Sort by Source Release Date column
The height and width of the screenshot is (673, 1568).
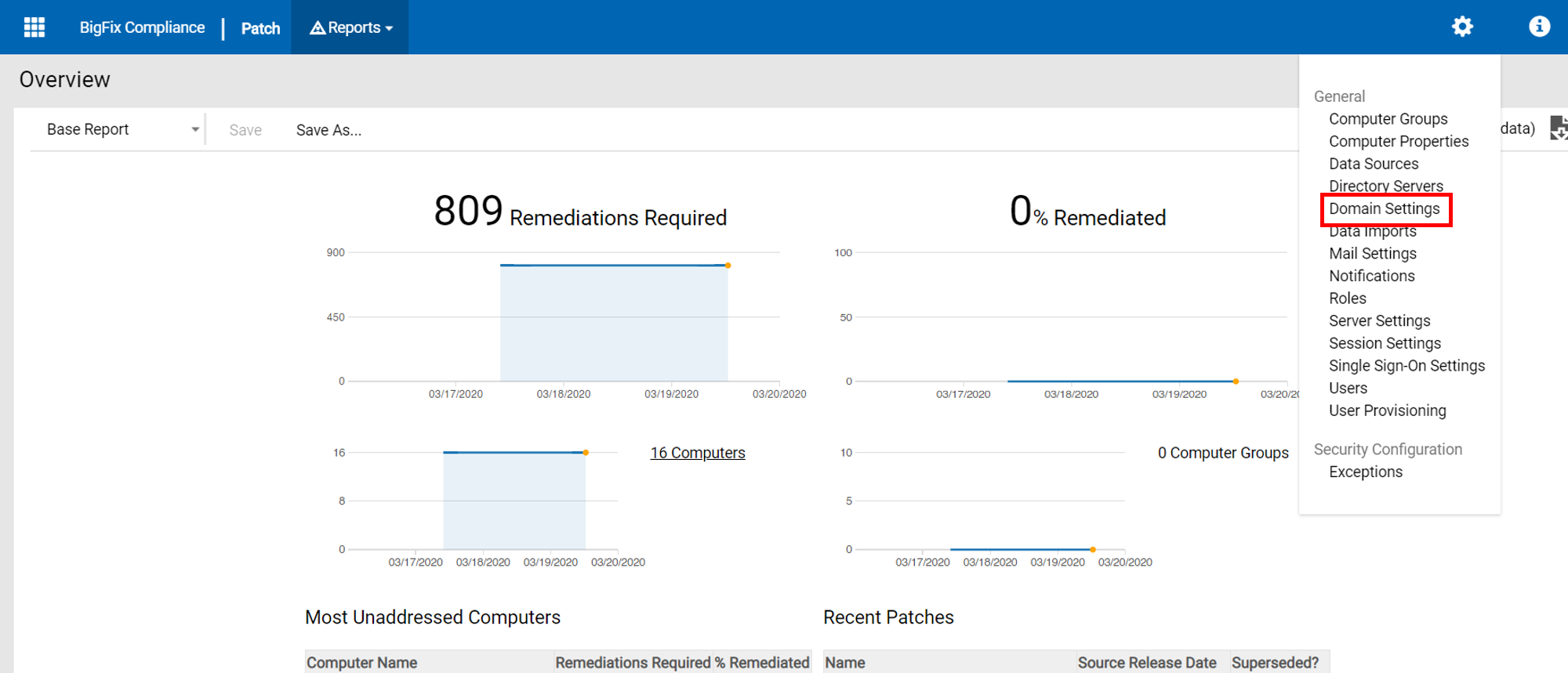(x=1146, y=663)
